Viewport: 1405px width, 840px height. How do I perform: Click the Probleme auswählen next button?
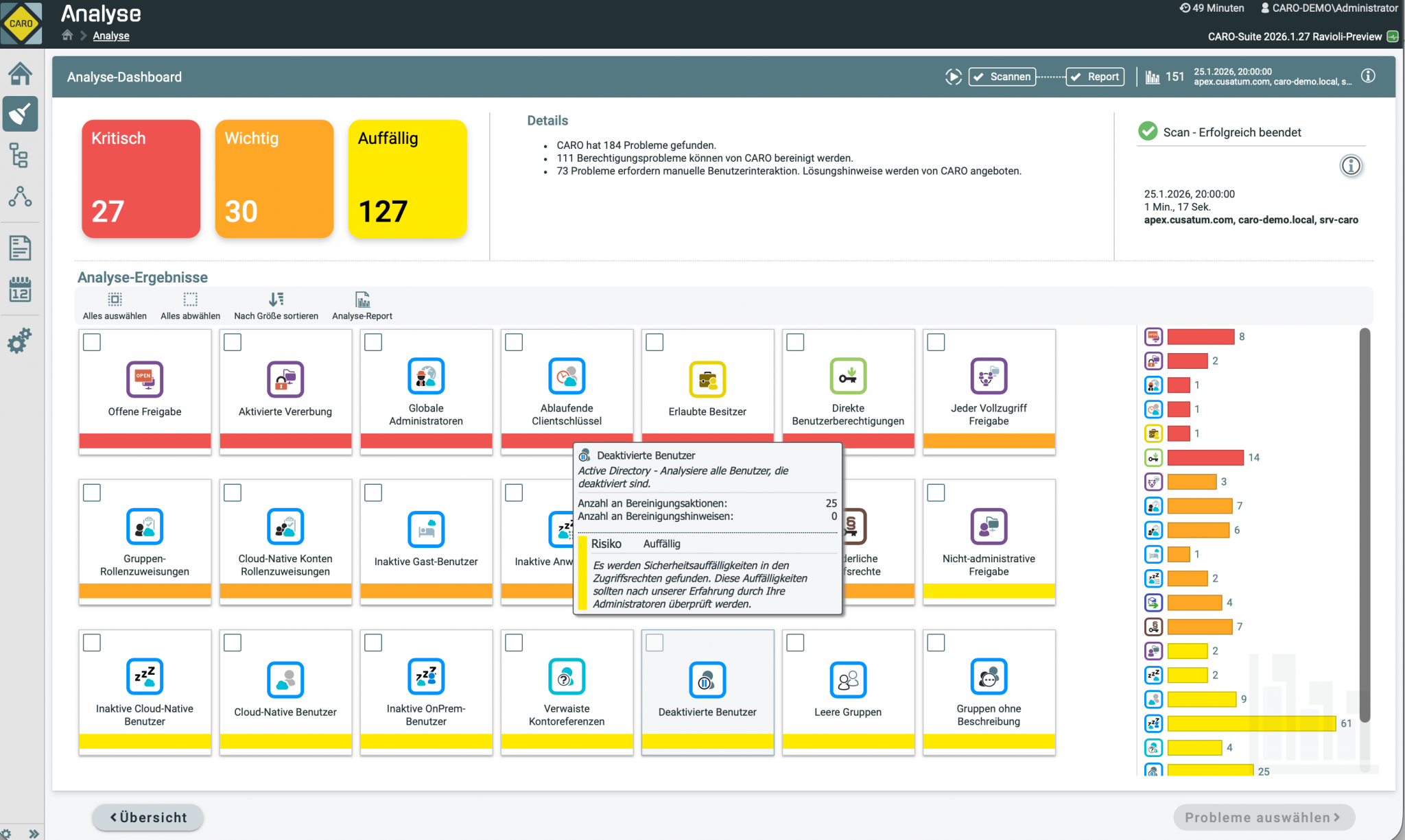pyautogui.click(x=1263, y=817)
